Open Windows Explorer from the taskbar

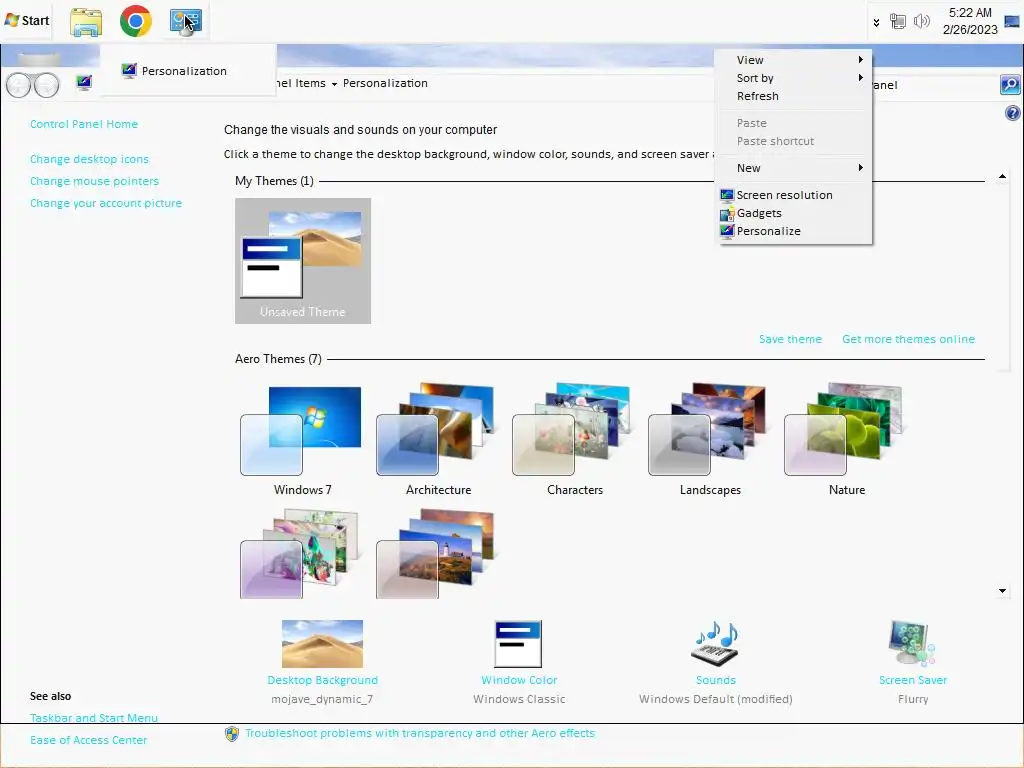point(86,22)
